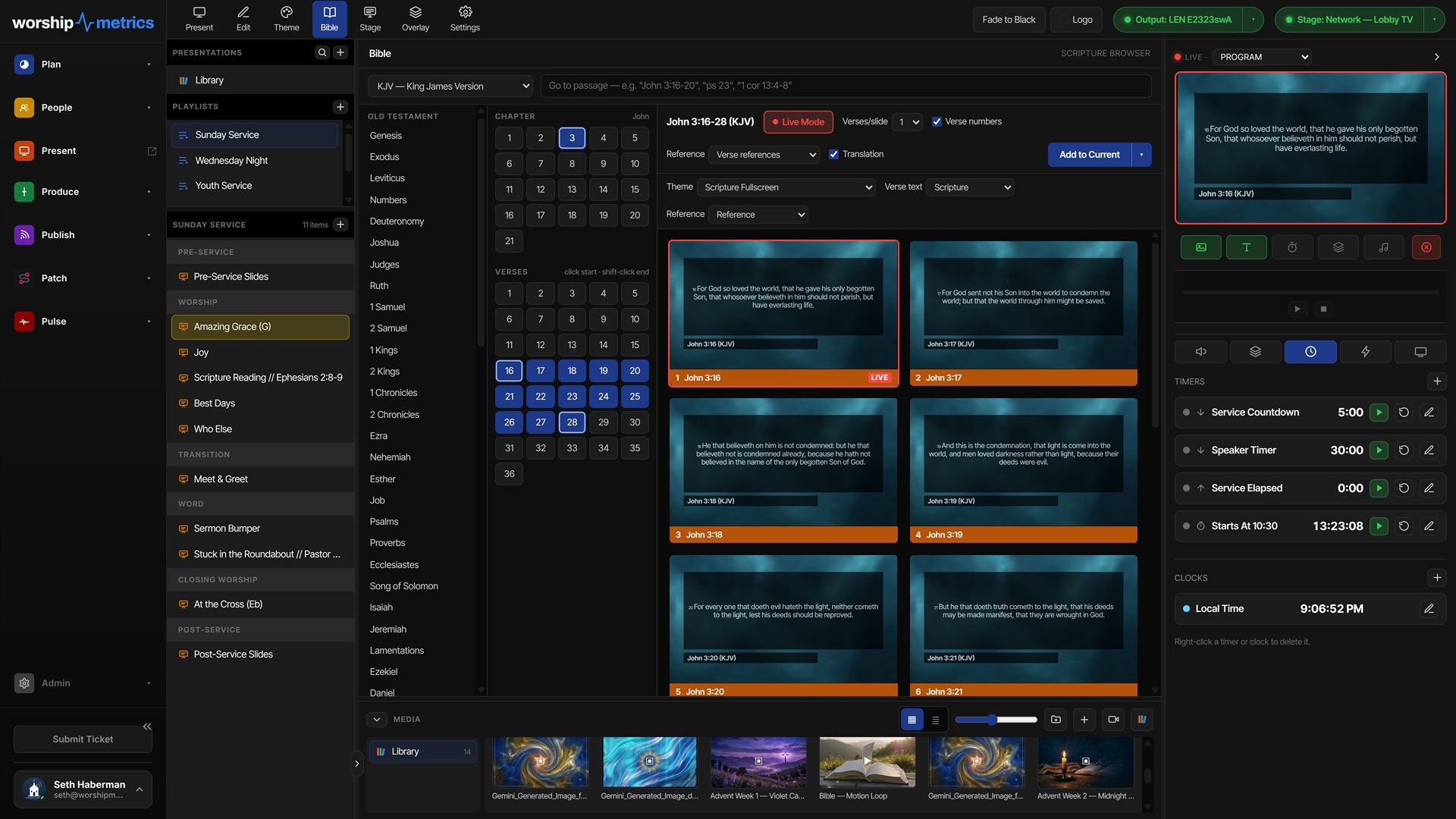Toggle the Logo button
Viewport: 1456px width, 819px height.
pyautogui.click(x=1076, y=20)
